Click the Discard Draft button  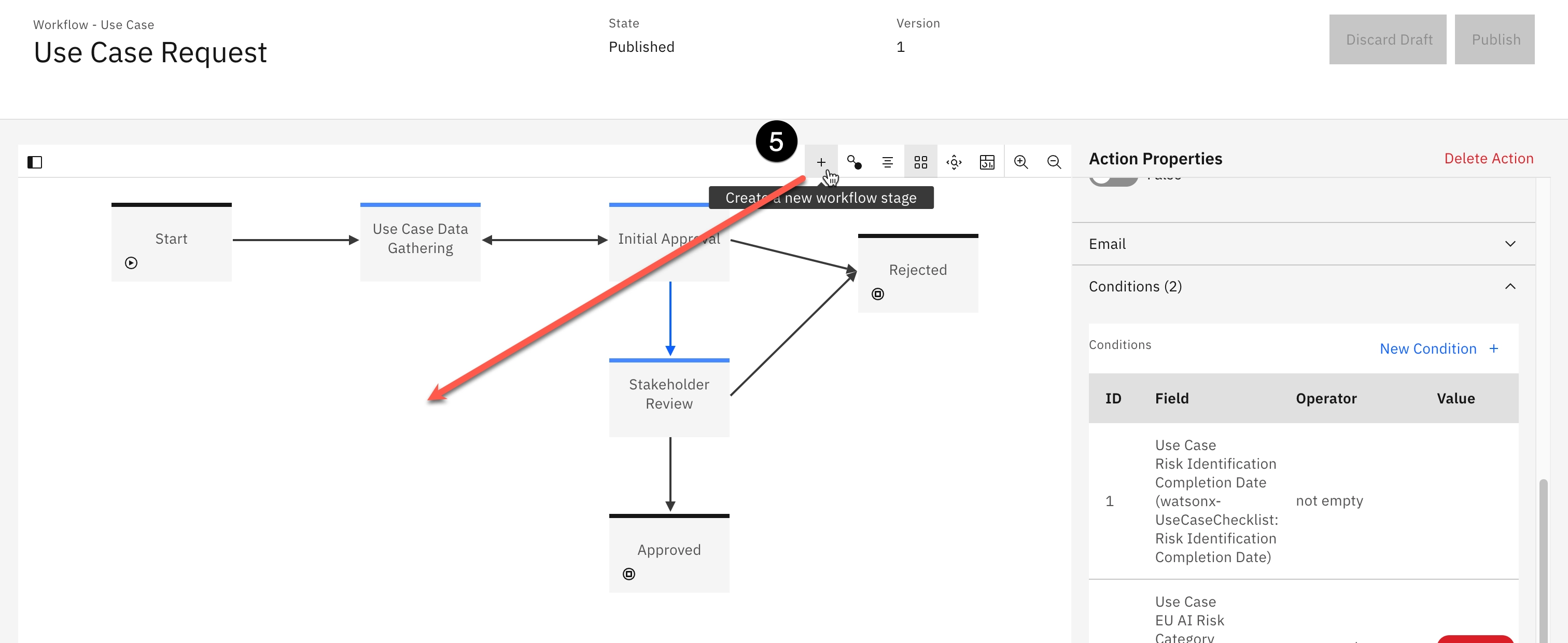[x=1387, y=39]
